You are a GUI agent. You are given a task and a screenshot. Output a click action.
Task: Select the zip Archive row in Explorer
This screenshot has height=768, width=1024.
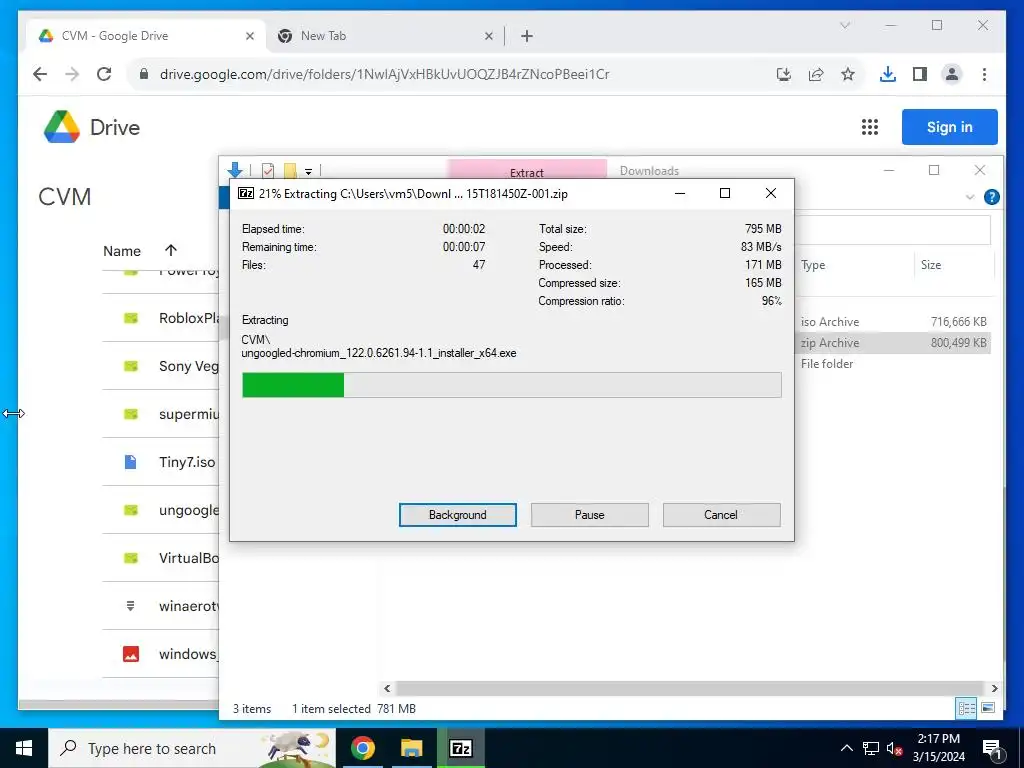point(895,343)
